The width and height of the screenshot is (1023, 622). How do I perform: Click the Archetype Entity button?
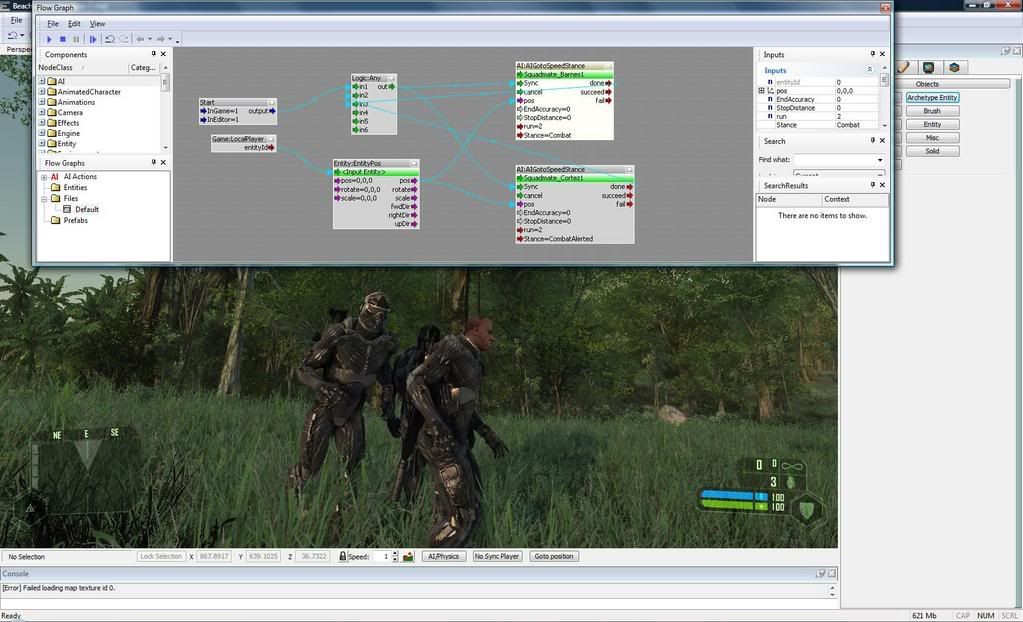tap(932, 98)
